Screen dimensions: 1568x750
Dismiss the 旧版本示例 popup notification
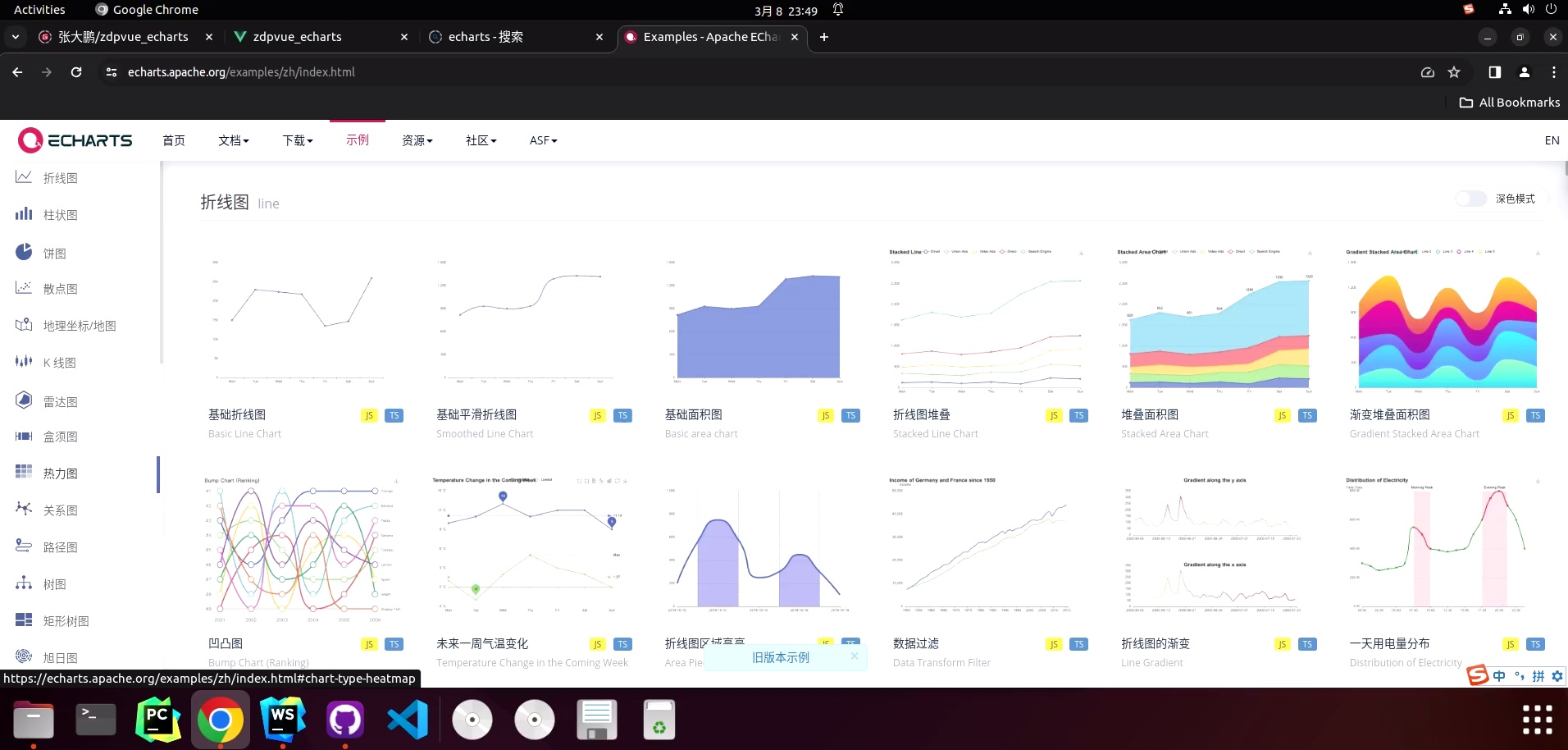[x=854, y=656]
